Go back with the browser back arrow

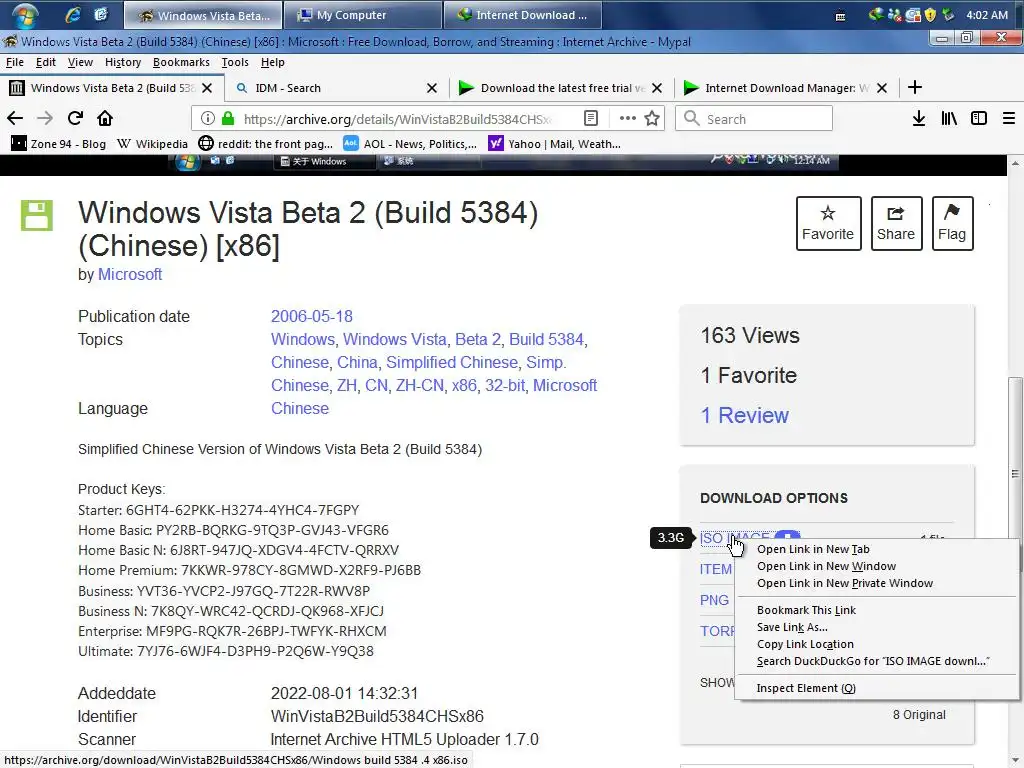click(x=14, y=118)
